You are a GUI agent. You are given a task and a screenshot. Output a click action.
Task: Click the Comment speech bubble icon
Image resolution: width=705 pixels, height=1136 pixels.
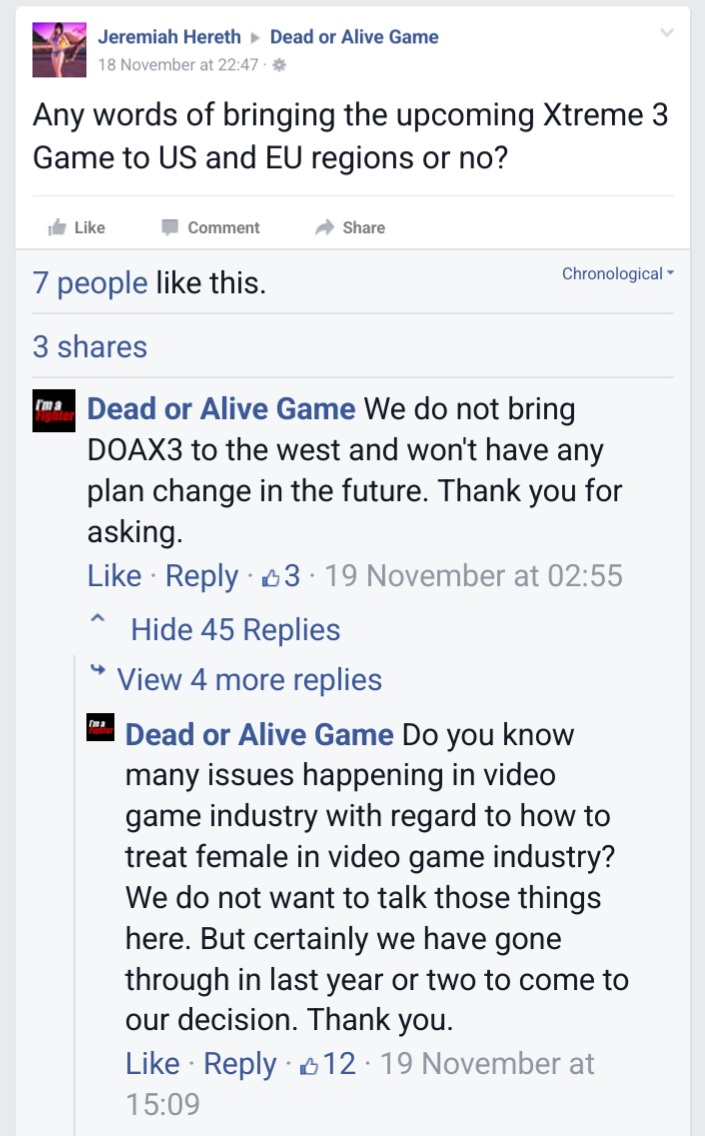tap(170, 227)
